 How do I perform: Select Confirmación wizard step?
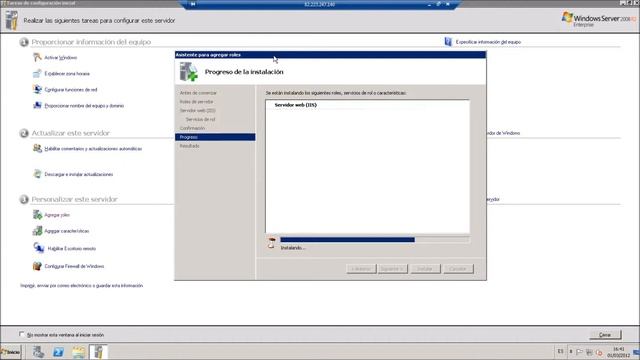click(192, 128)
